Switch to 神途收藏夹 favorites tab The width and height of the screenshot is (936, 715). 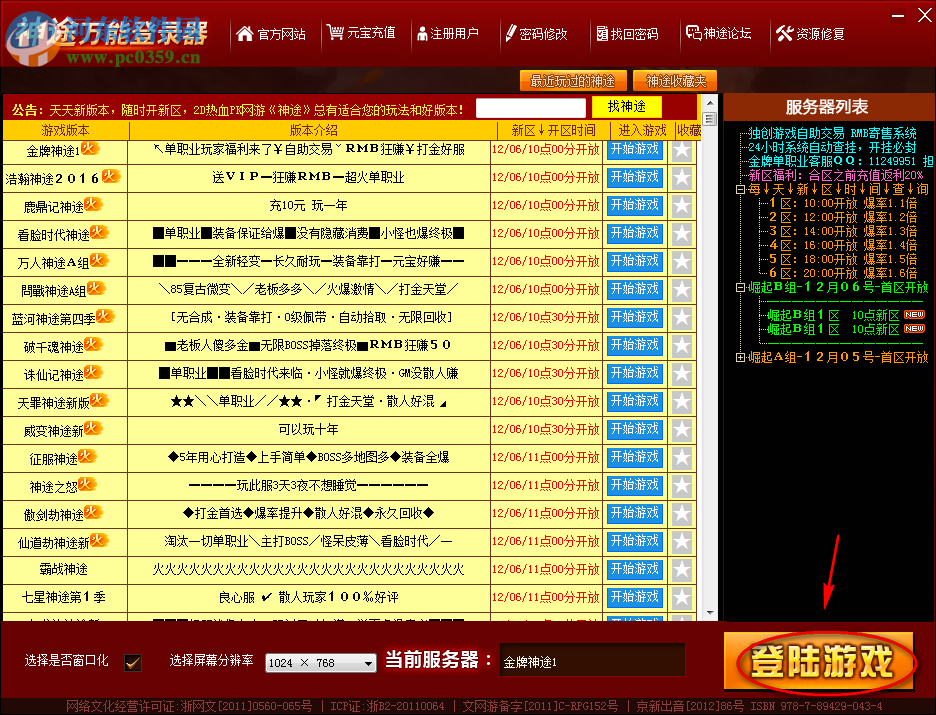click(x=676, y=81)
